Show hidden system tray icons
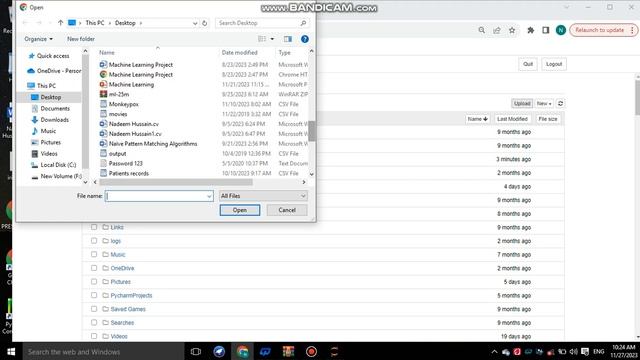This screenshot has width=640, height=360. click(x=494, y=352)
